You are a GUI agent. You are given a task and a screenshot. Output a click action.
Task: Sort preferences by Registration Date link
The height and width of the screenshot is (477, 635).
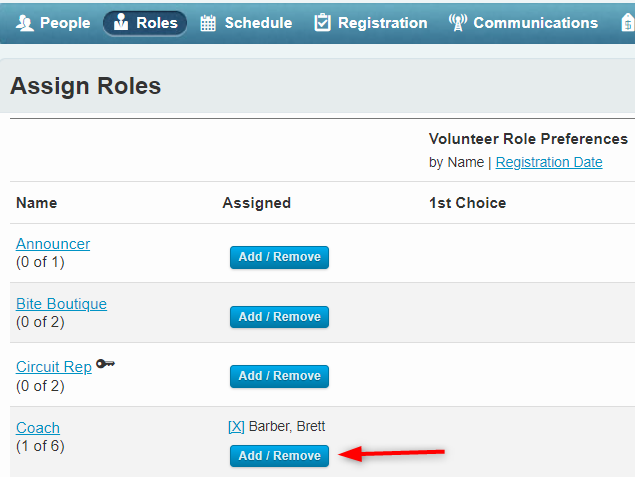pyautogui.click(x=549, y=162)
